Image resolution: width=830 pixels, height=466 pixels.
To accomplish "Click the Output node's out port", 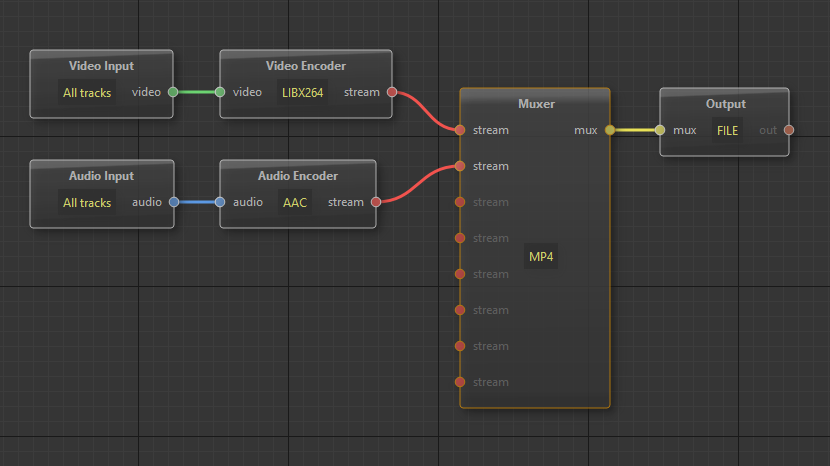I will [789, 130].
